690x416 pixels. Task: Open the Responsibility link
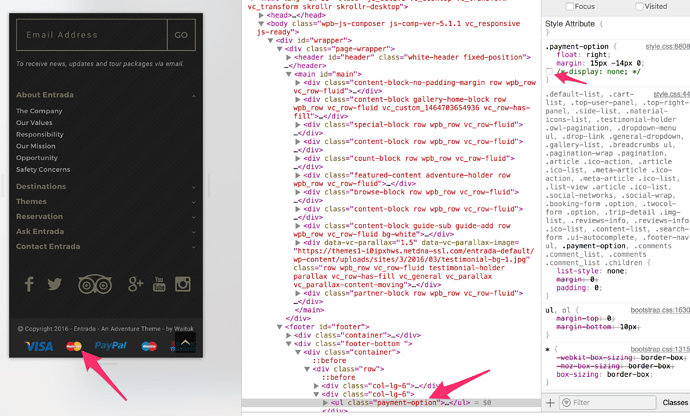pyautogui.click(x=40, y=134)
